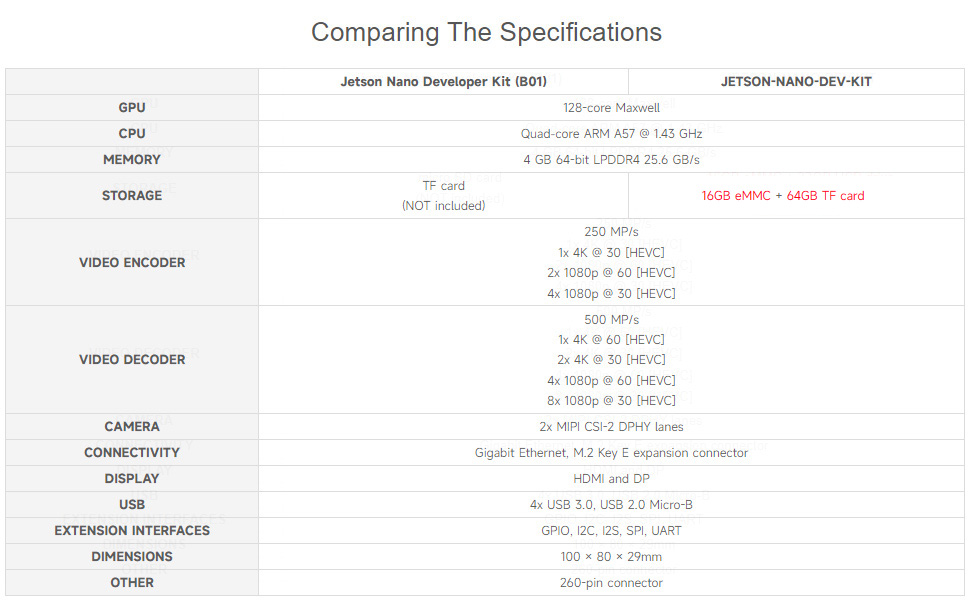The width and height of the screenshot is (970, 600).
Task: Click the CPU row label
Action: tap(132, 134)
